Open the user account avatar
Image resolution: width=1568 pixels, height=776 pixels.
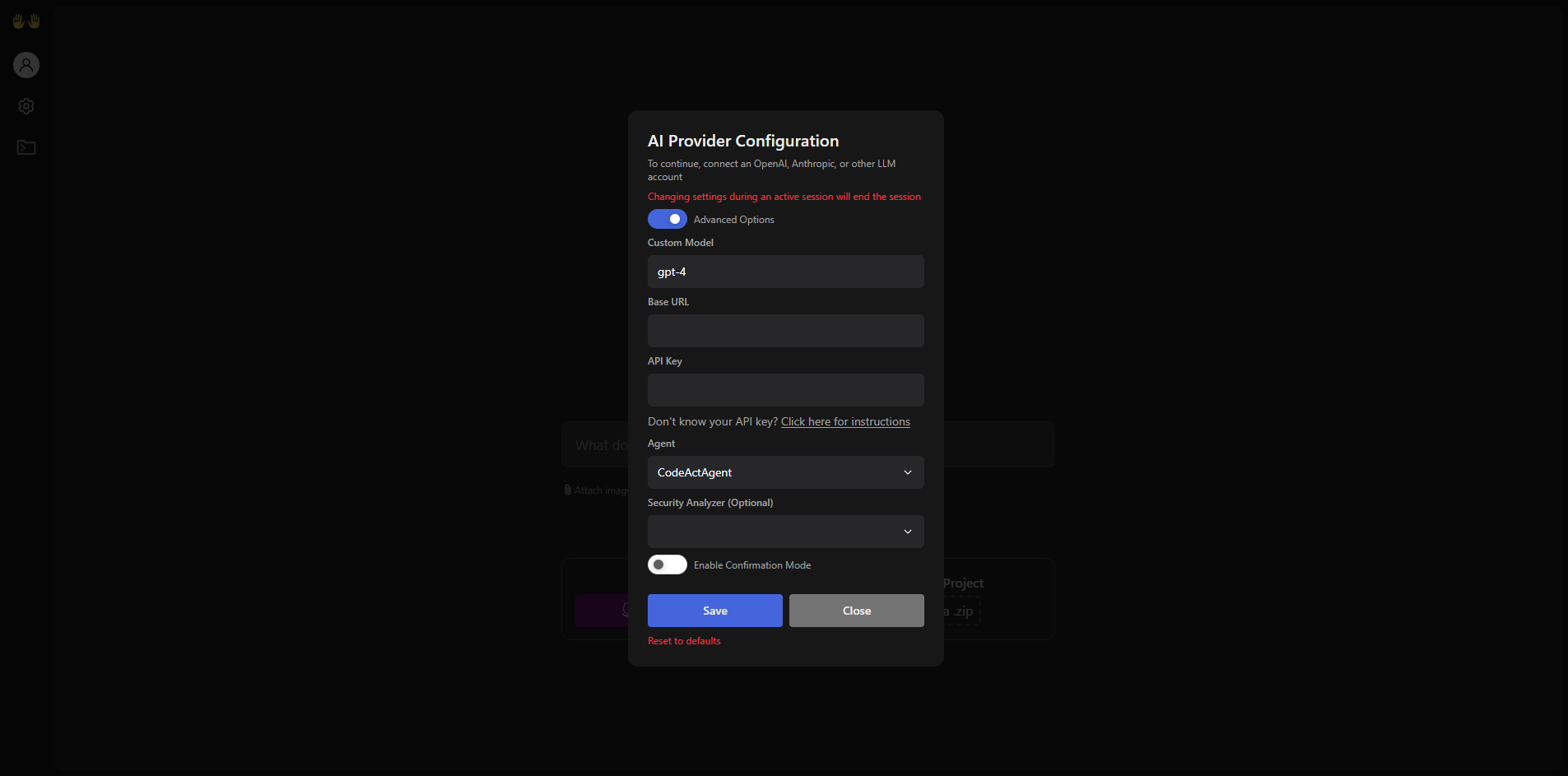(26, 65)
